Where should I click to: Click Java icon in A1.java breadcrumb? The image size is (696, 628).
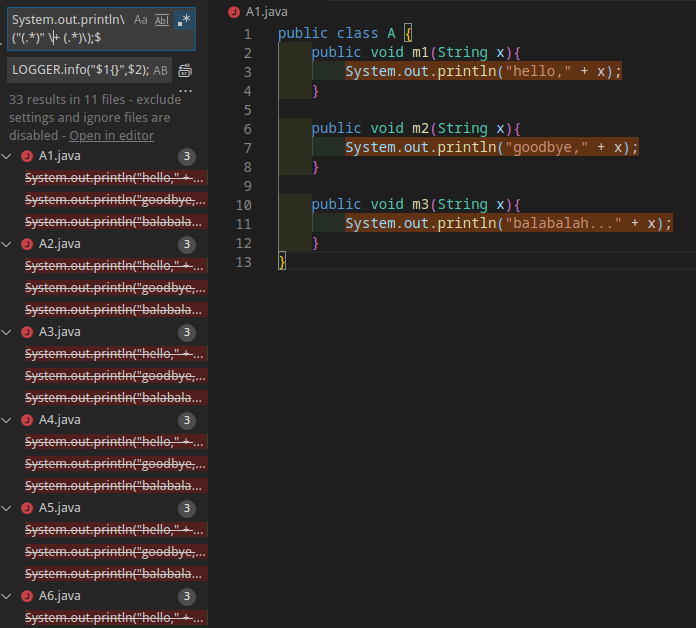[234, 12]
